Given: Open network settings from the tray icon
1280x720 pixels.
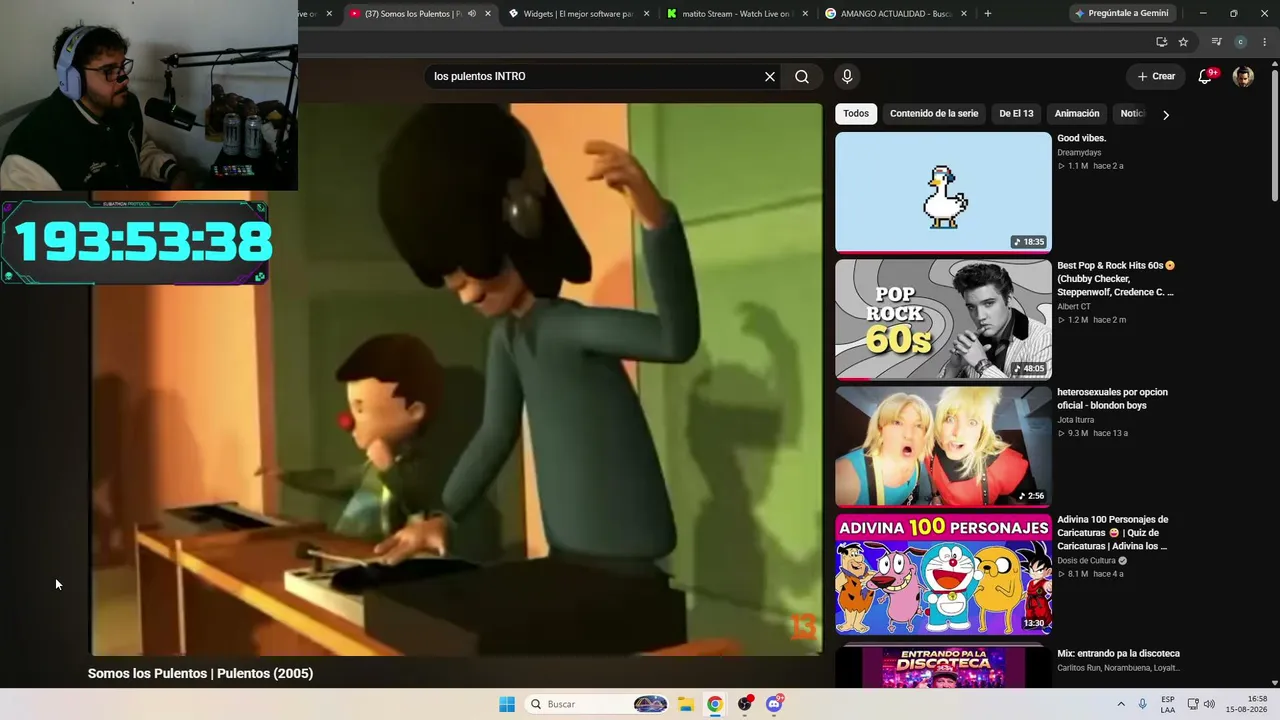Looking at the screenshot, I should pos(1193,704).
